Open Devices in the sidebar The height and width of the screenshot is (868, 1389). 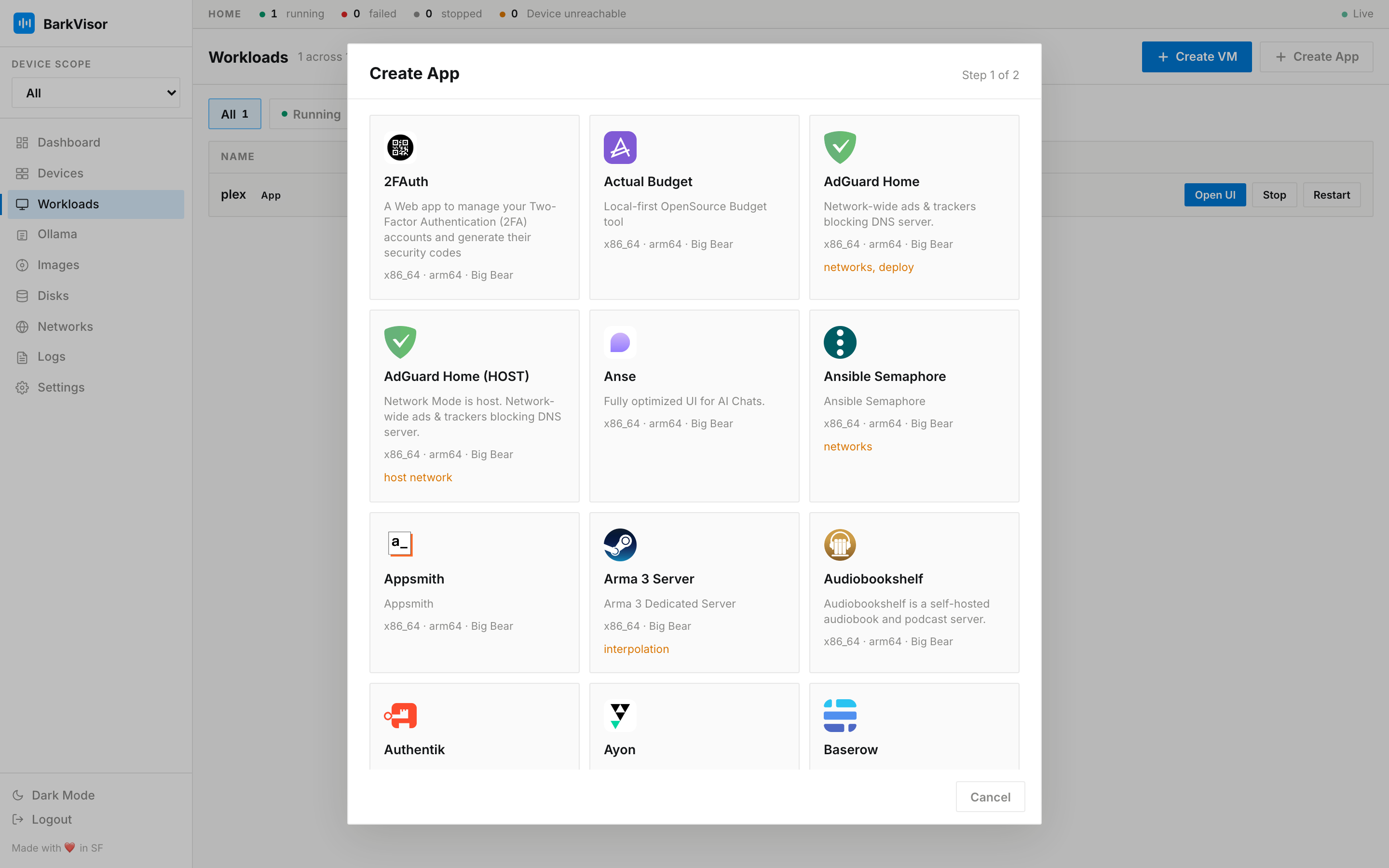tap(96, 174)
